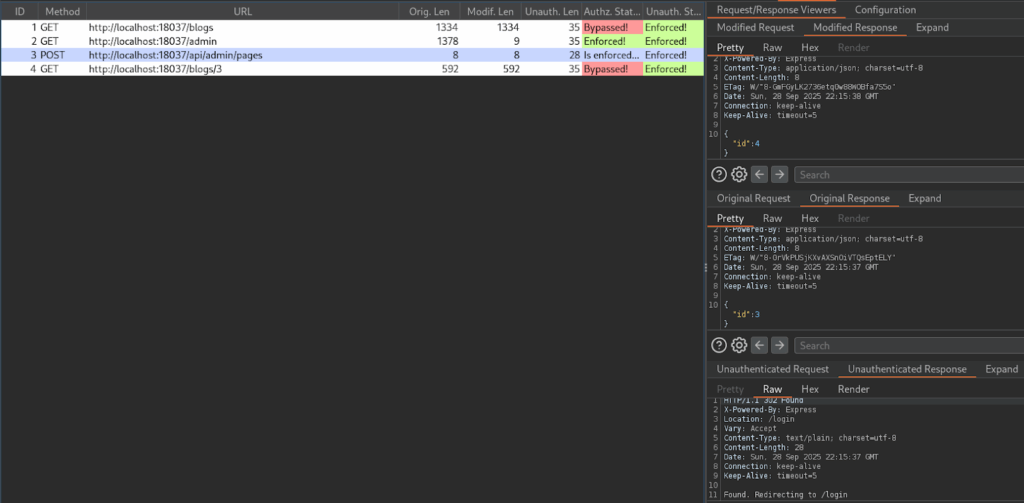Viewport: 1024px width, 503px height.
Task: Select Hex view in Original Response panel
Action: tap(810, 218)
